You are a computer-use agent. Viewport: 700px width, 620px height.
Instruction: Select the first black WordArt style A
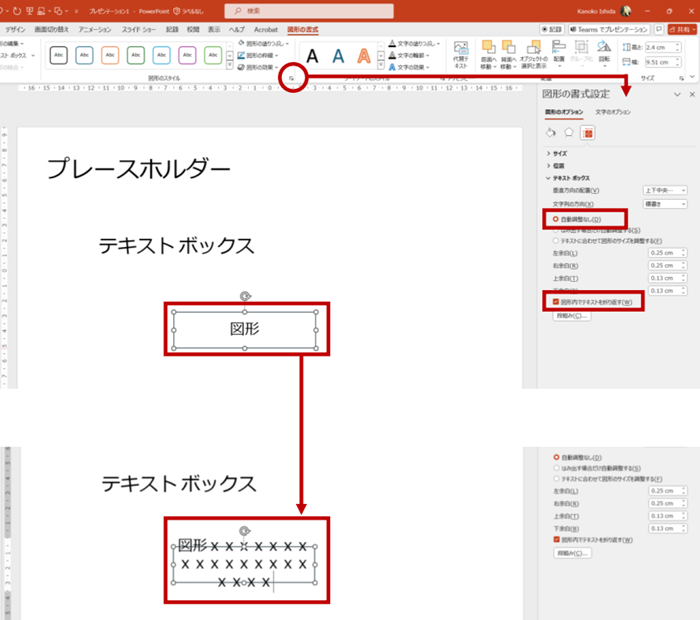[x=312, y=56]
